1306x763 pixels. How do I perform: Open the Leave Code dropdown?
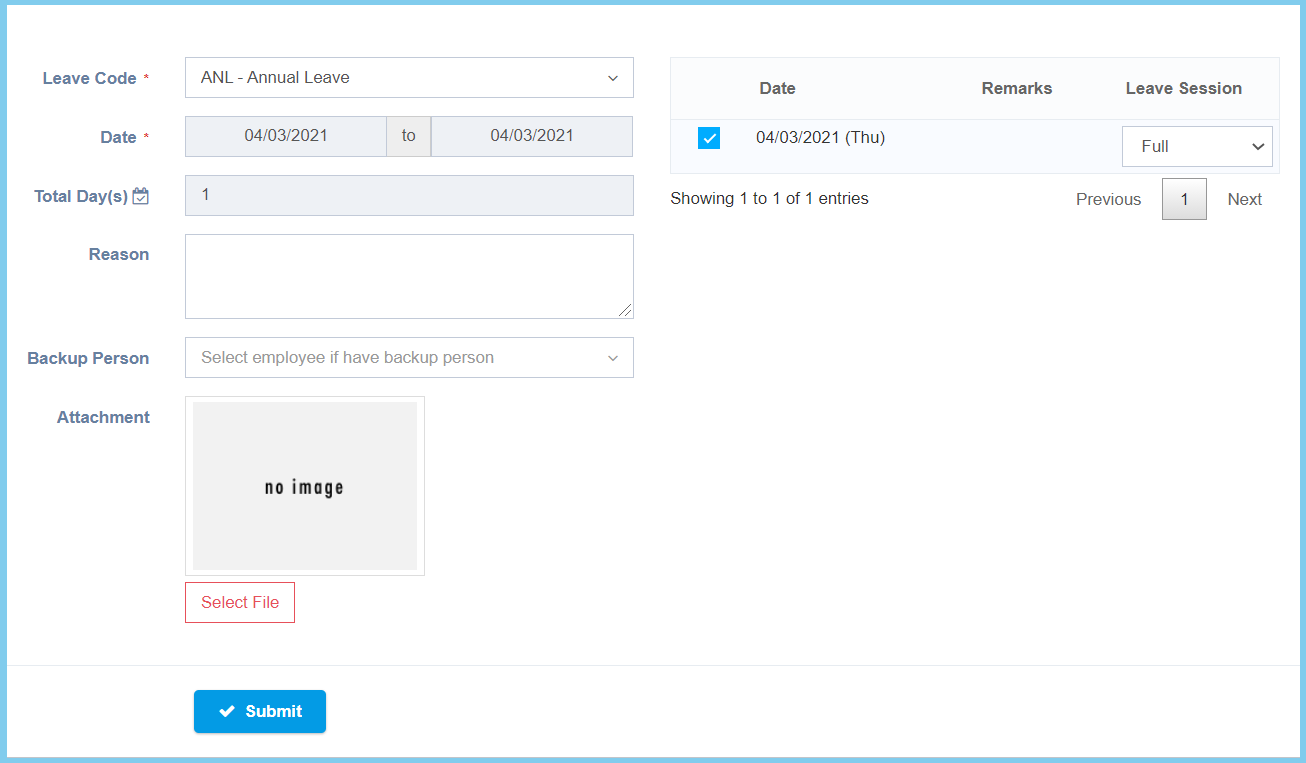click(x=409, y=78)
